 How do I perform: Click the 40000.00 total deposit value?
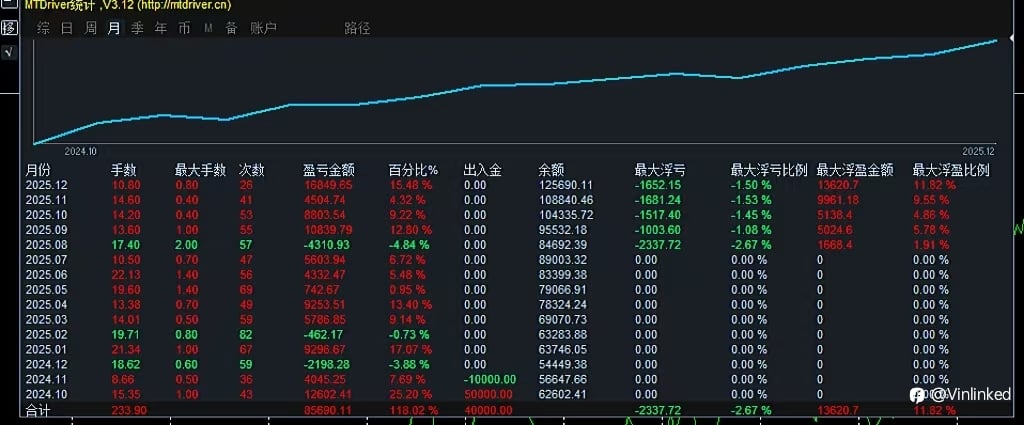pos(487,410)
